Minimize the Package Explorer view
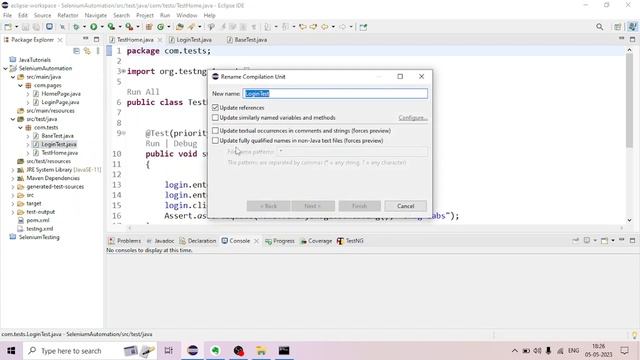This screenshot has height=360, width=640. click(x=86, y=39)
